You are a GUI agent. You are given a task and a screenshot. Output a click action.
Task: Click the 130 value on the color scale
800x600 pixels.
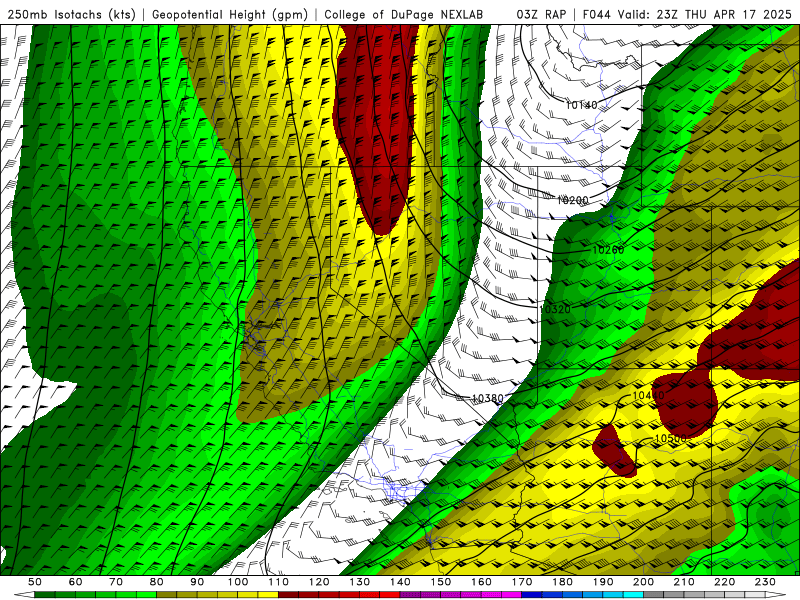click(359, 582)
